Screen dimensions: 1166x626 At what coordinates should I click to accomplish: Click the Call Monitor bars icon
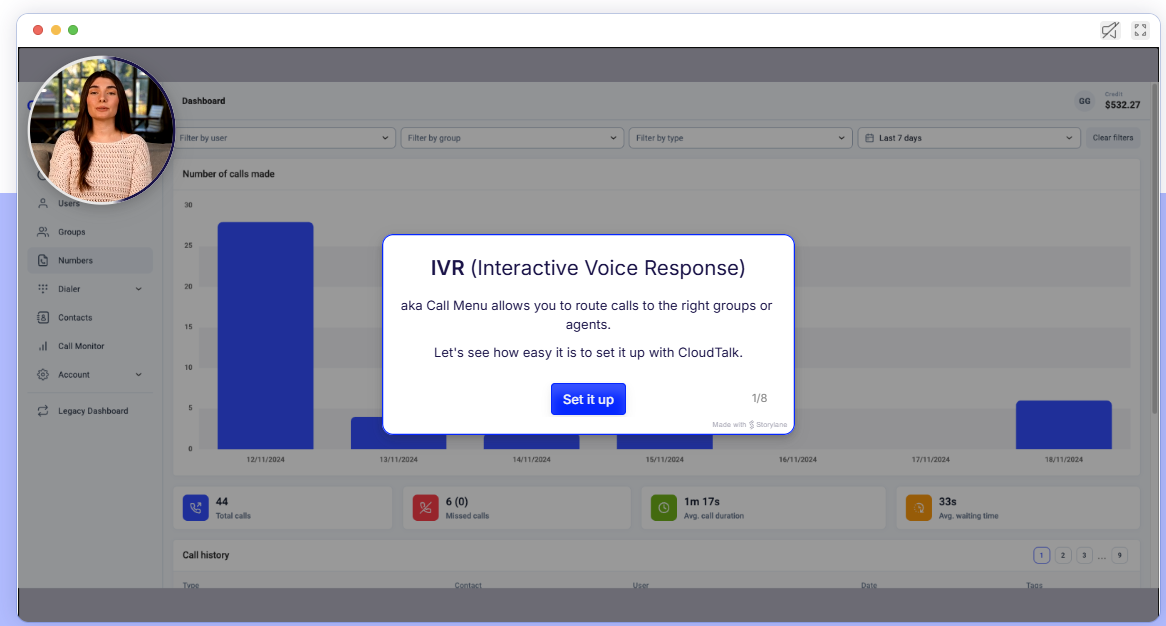coord(43,346)
